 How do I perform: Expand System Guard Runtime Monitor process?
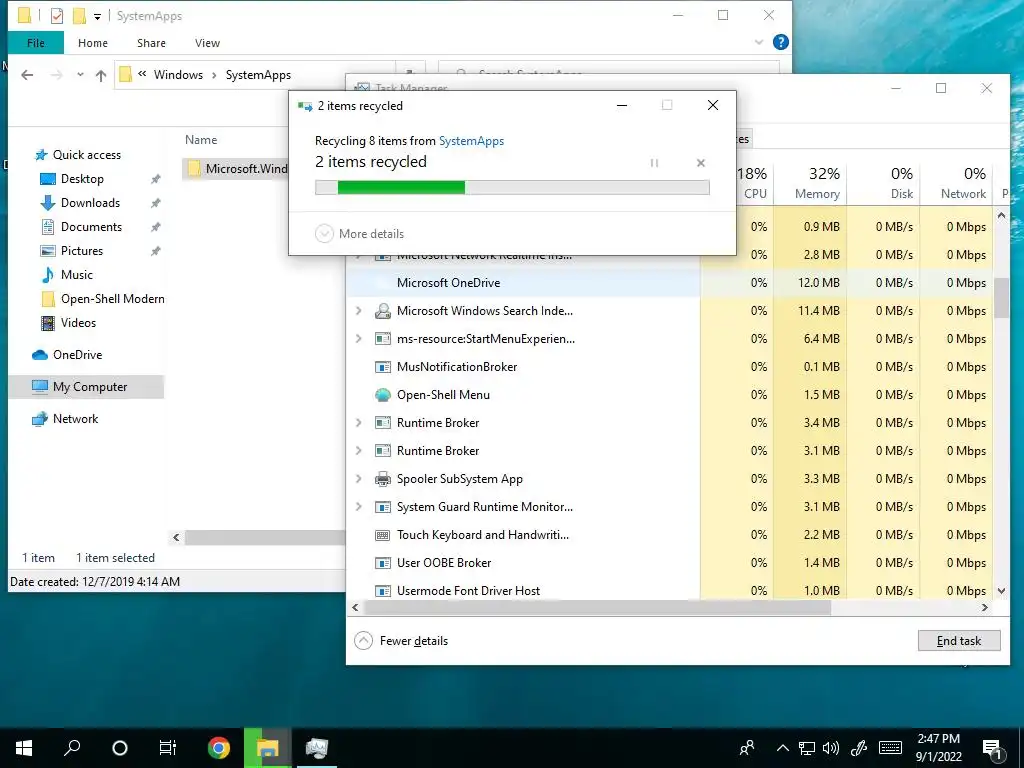click(359, 507)
